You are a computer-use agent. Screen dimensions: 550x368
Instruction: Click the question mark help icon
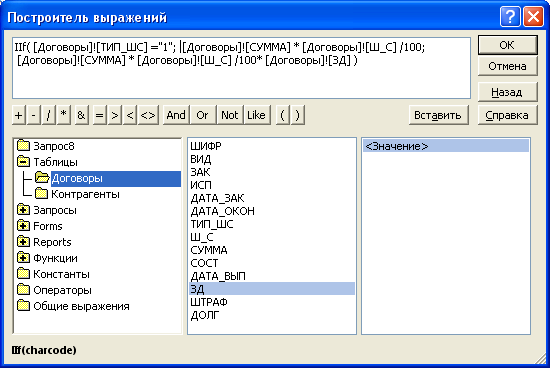point(510,16)
